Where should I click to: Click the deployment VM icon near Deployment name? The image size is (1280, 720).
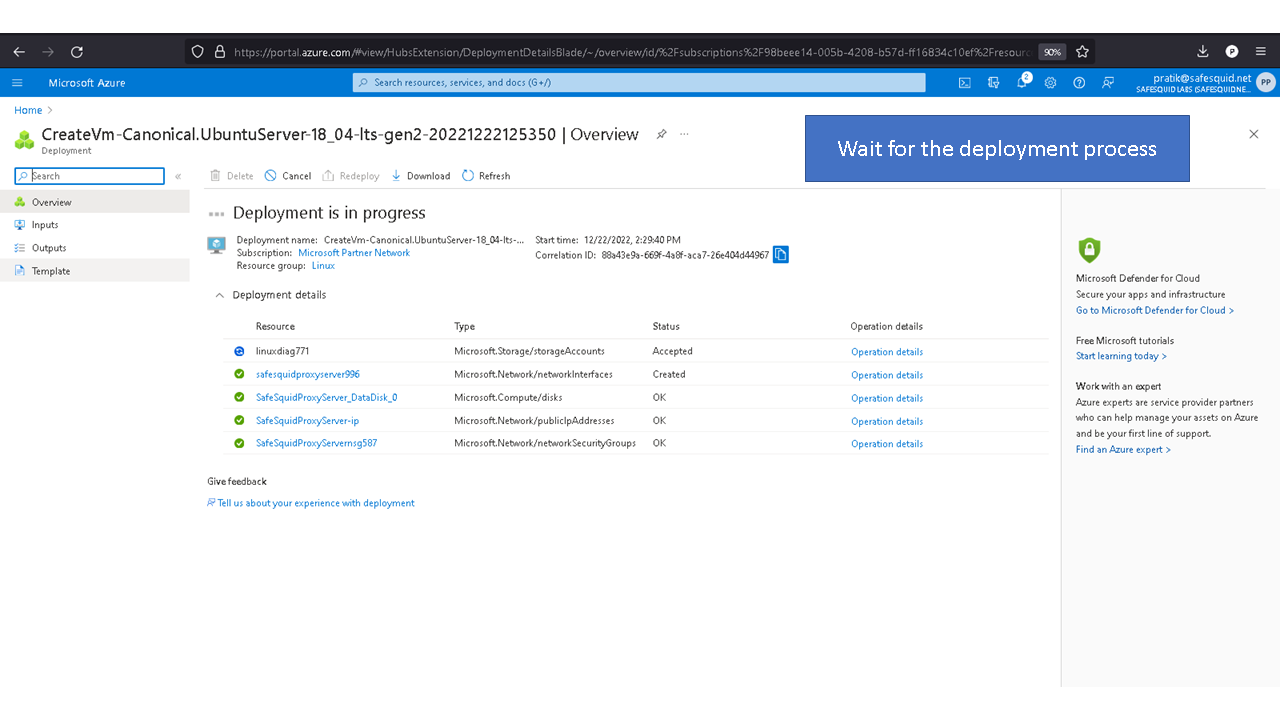pos(216,245)
